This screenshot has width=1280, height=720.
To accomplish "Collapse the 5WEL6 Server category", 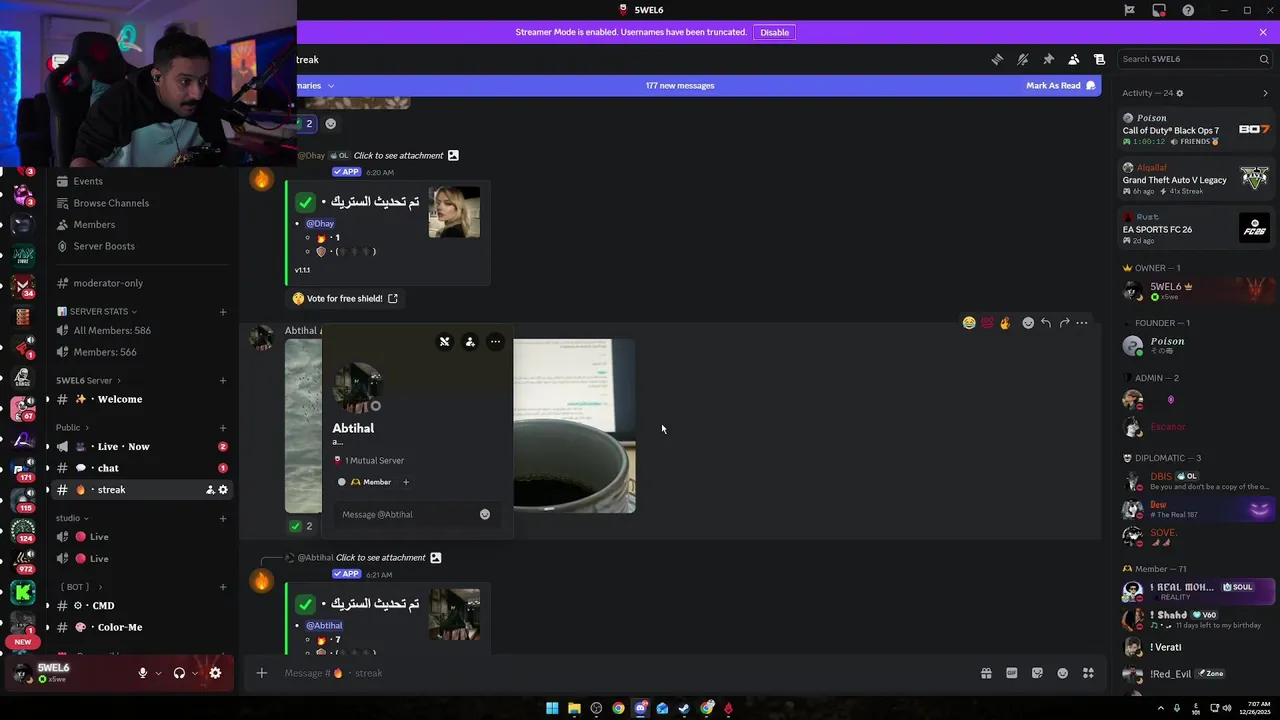I will (x=88, y=380).
